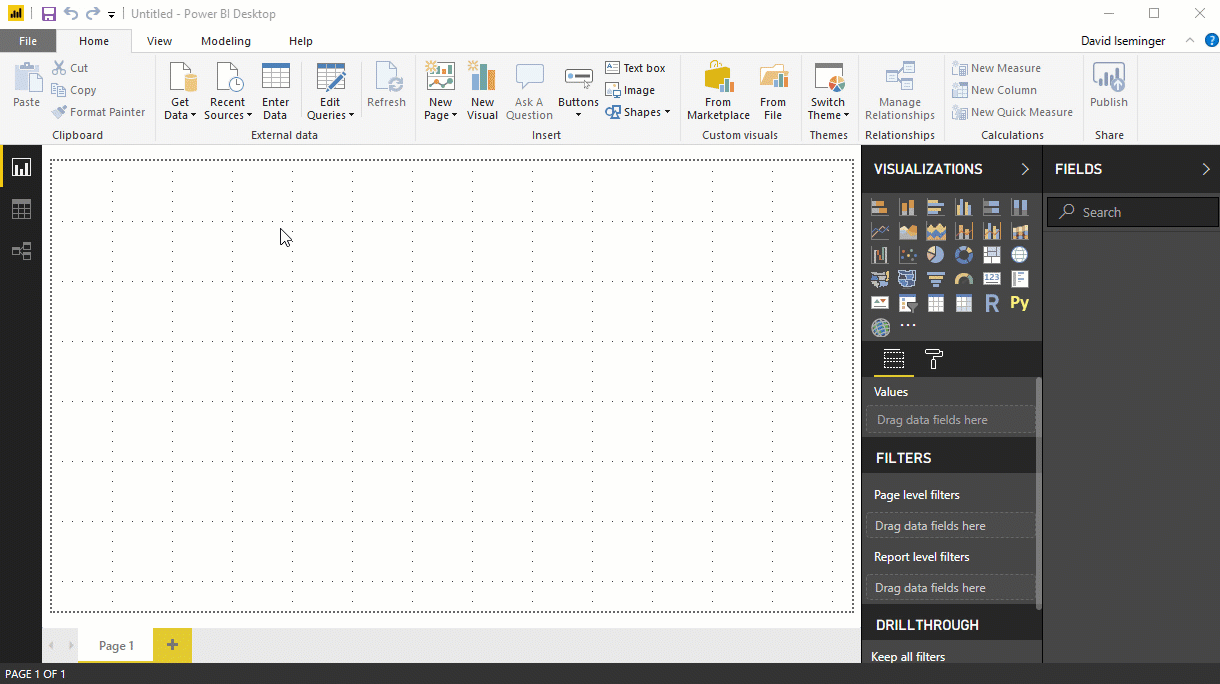
Task: Open the blue help question icon
Action: [x=1211, y=41]
